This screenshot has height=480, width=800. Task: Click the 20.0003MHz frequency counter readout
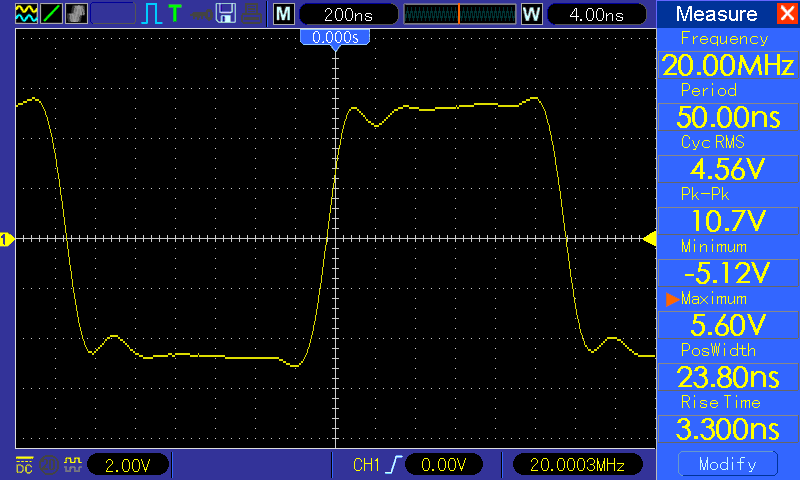coord(577,465)
